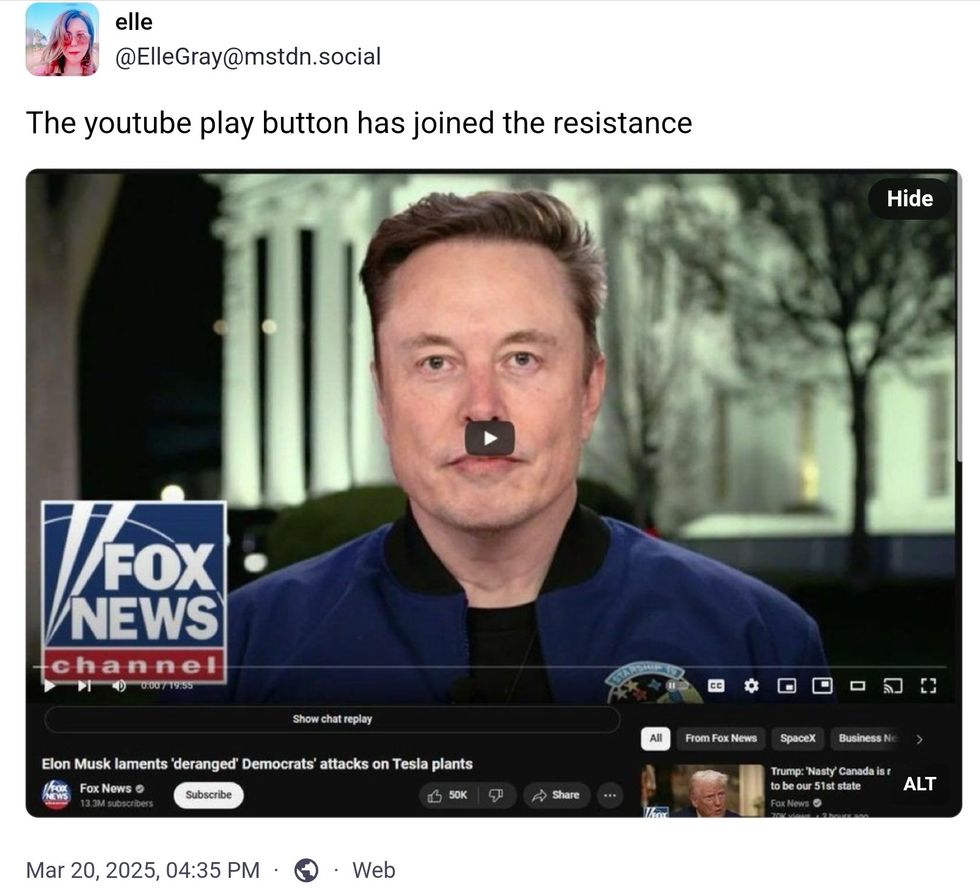Click the central YouTube play button overlay
This screenshot has width=980, height=892.
[x=489, y=438]
